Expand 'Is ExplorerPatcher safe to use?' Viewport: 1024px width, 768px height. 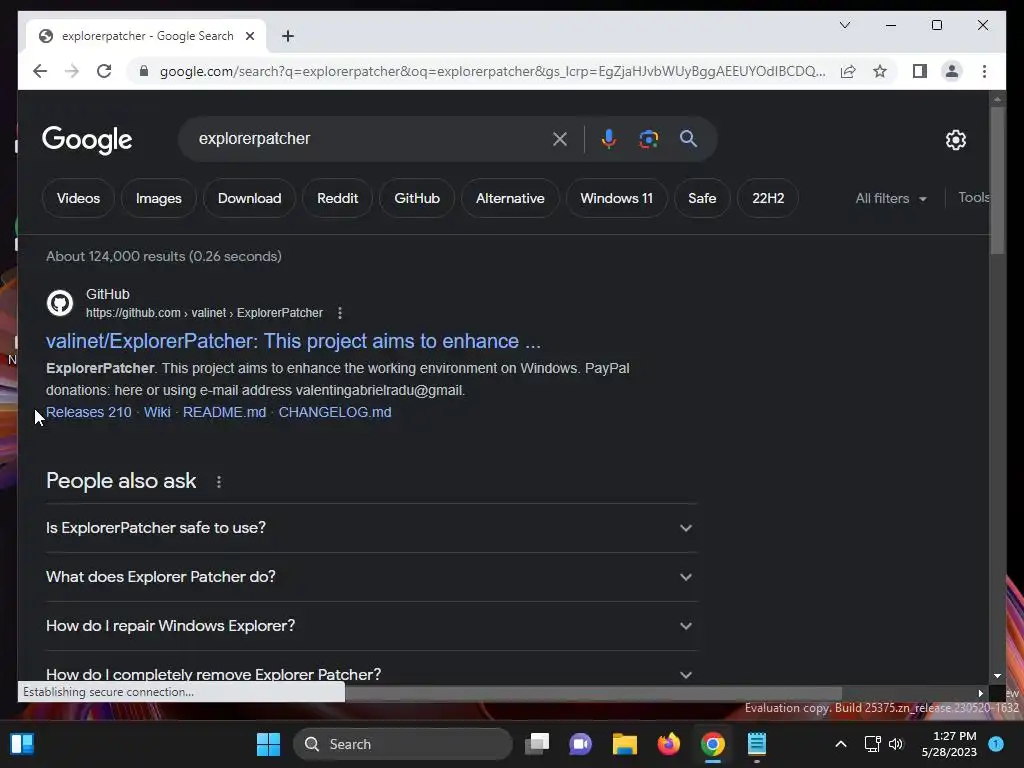[371, 528]
